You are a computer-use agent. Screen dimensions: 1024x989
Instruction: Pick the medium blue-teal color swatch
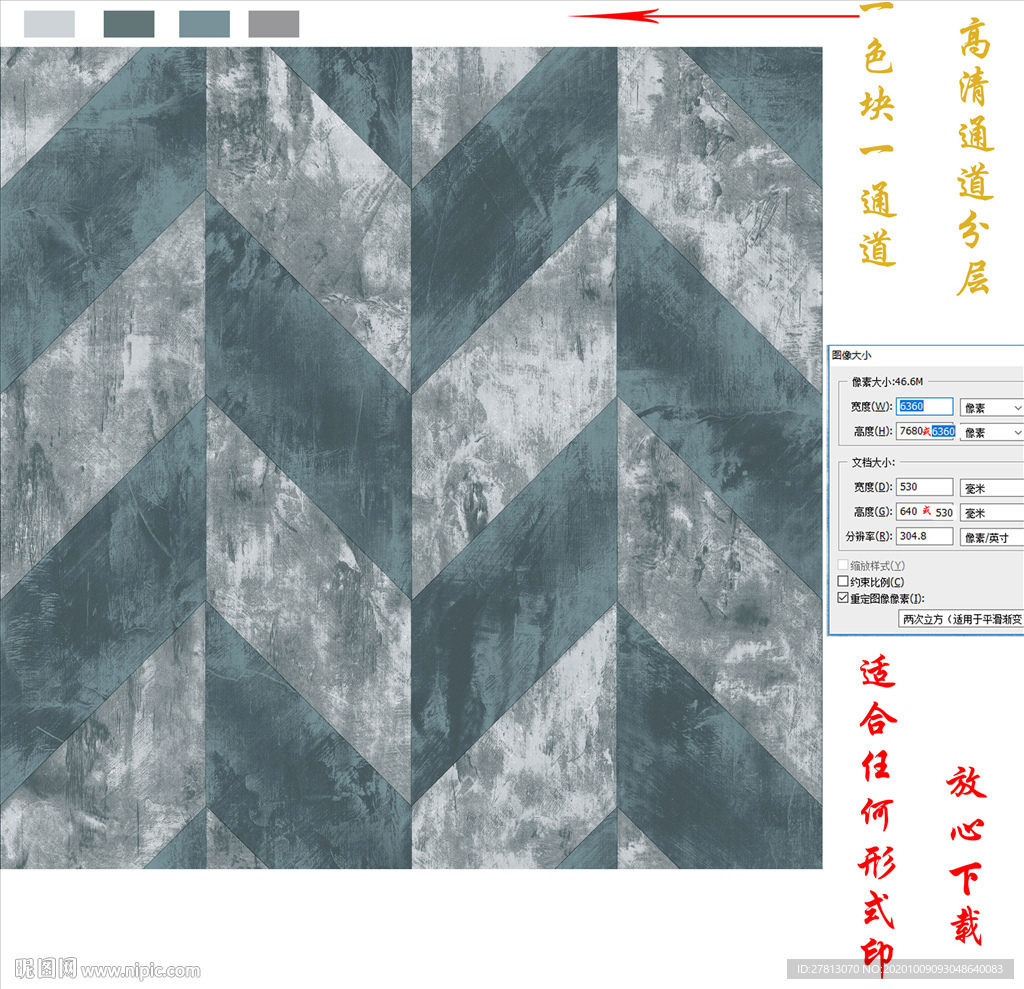[204, 24]
